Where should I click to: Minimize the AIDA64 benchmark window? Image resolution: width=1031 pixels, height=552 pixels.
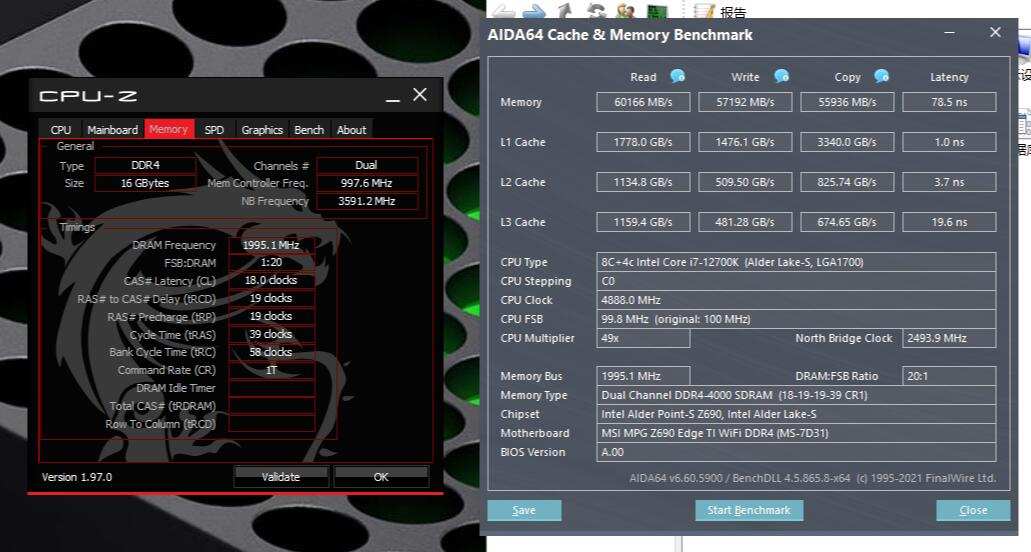(949, 32)
